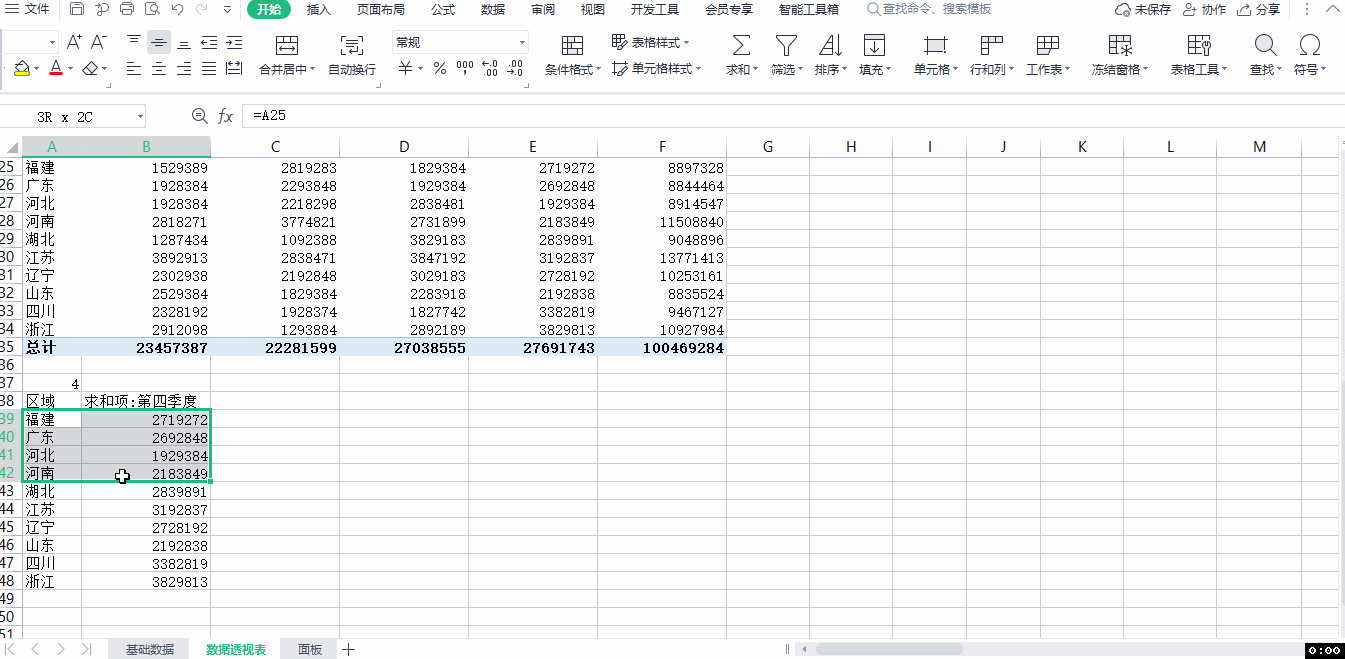Click the distributed alignment icon
The width and height of the screenshot is (1345, 659).
coord(234,69)
